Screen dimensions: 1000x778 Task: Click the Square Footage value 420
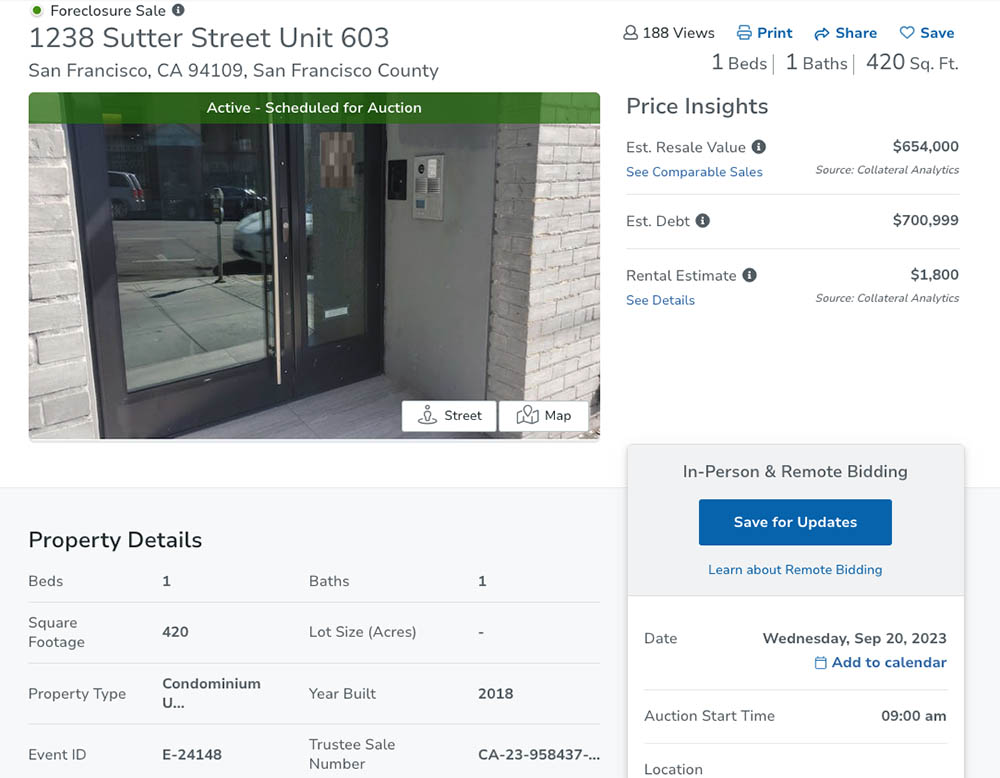(175, 632)
